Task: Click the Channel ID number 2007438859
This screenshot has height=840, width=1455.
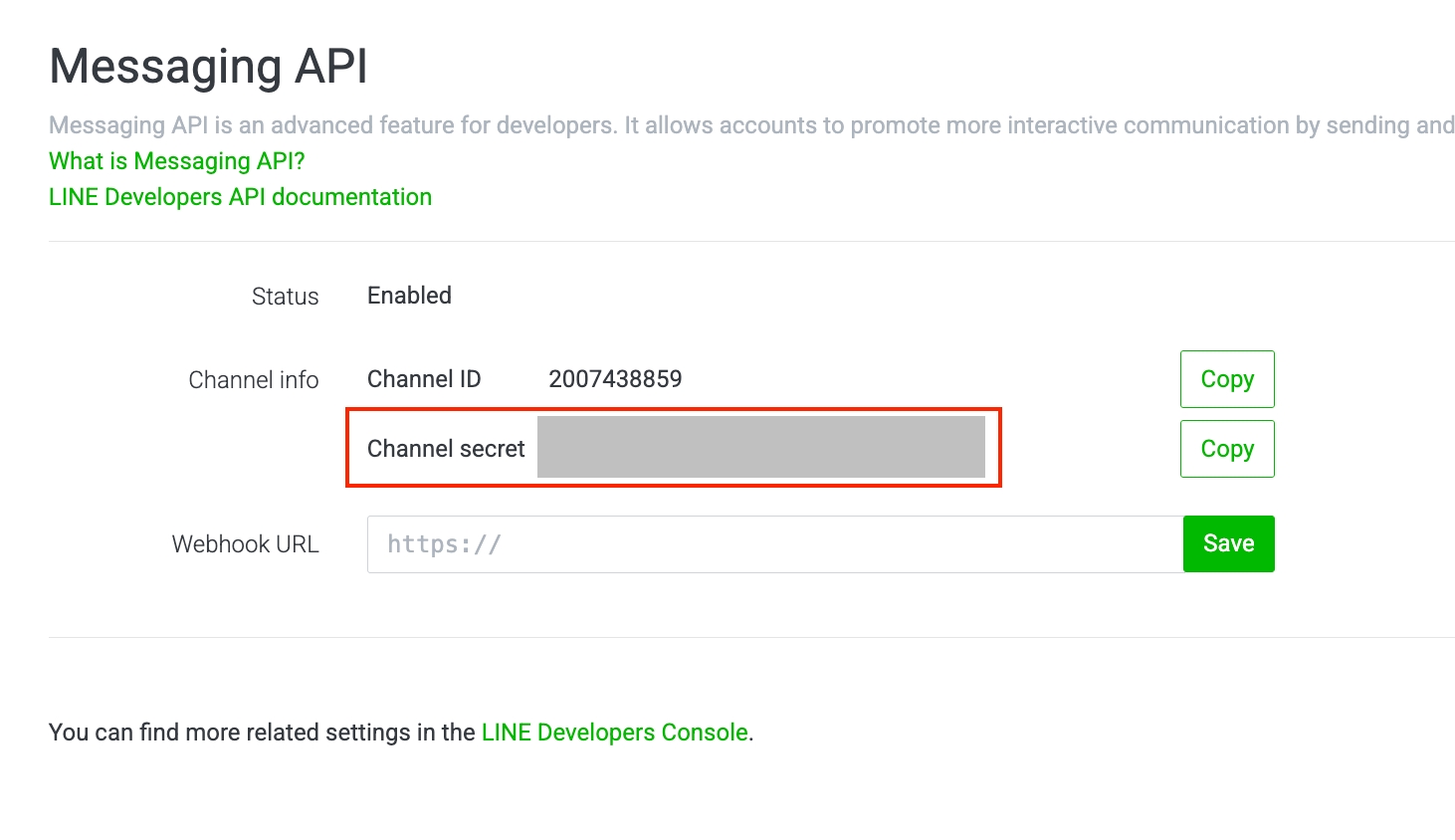Action: (615, 379)
